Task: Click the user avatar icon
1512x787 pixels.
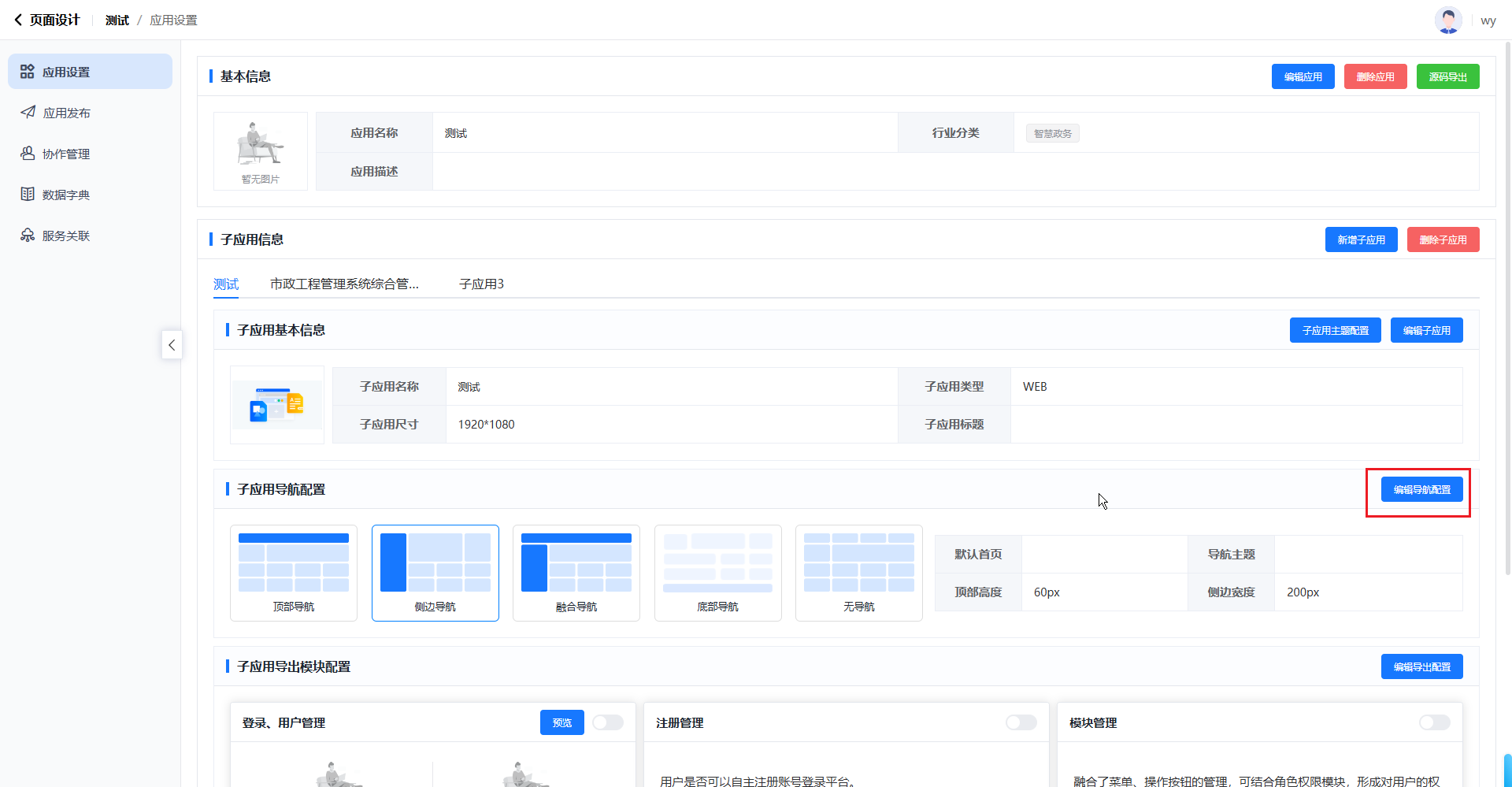Action: point(1447,20)
